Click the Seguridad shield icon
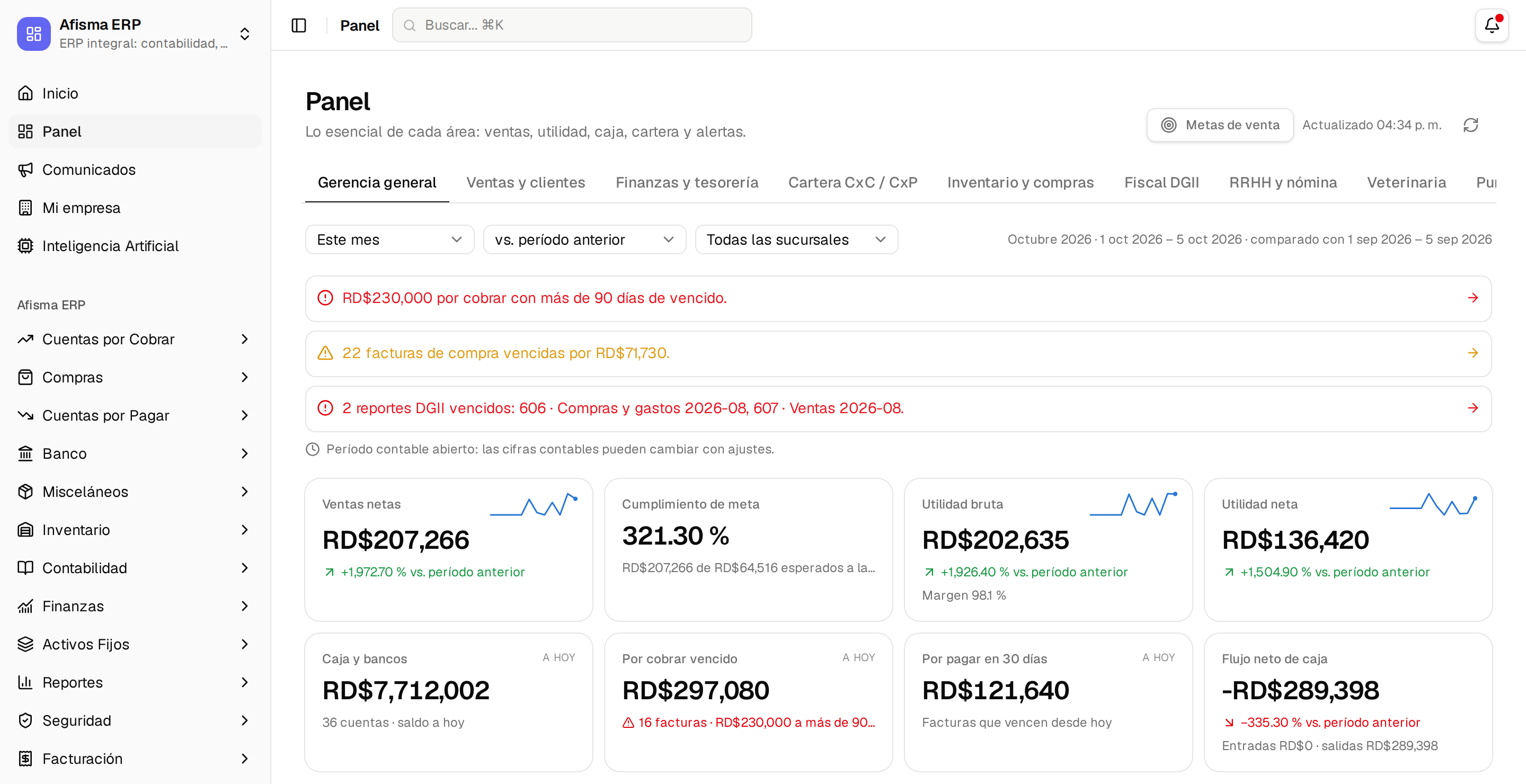 25,720
